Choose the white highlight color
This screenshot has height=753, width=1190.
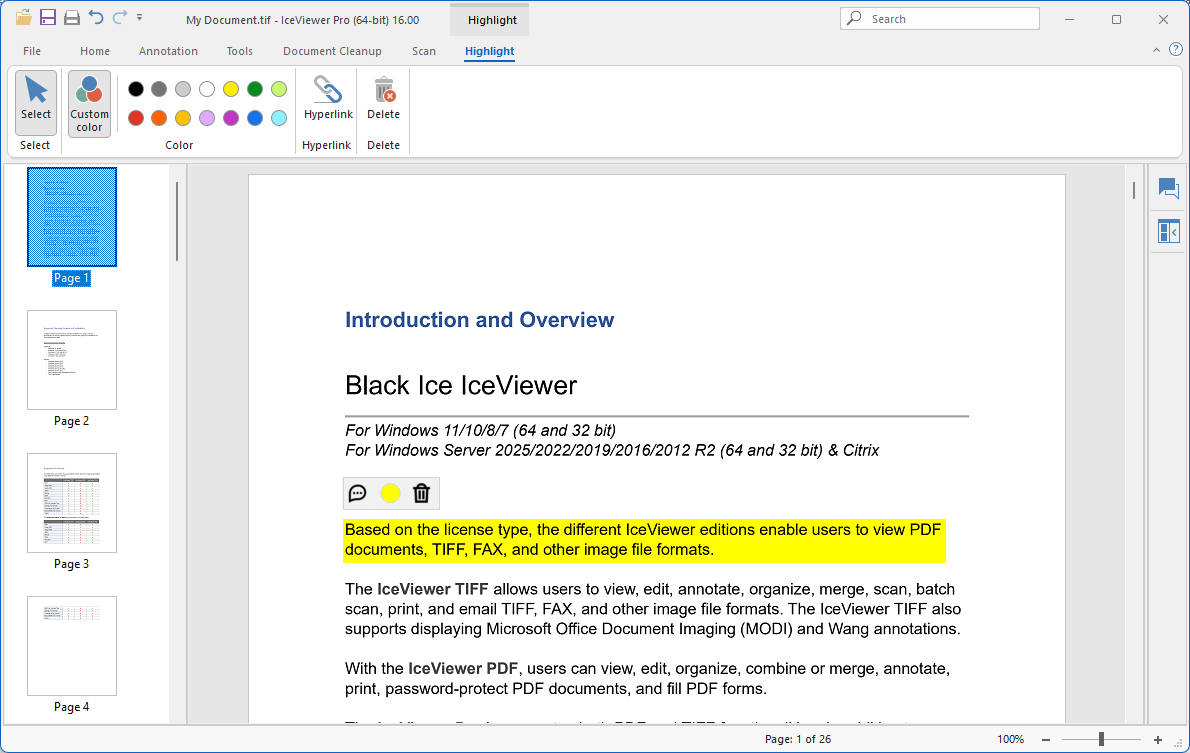pyautogui.click(x=207, y=90)
